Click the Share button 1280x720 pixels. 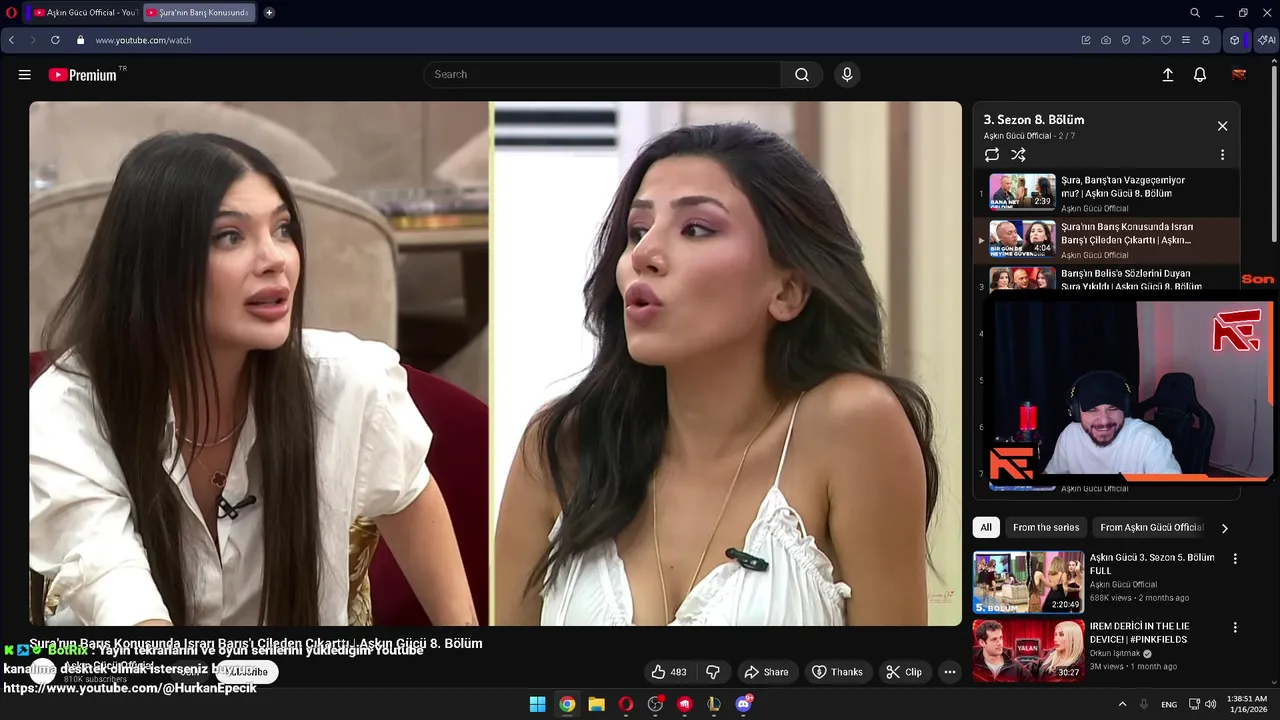[x=766, y=672]
